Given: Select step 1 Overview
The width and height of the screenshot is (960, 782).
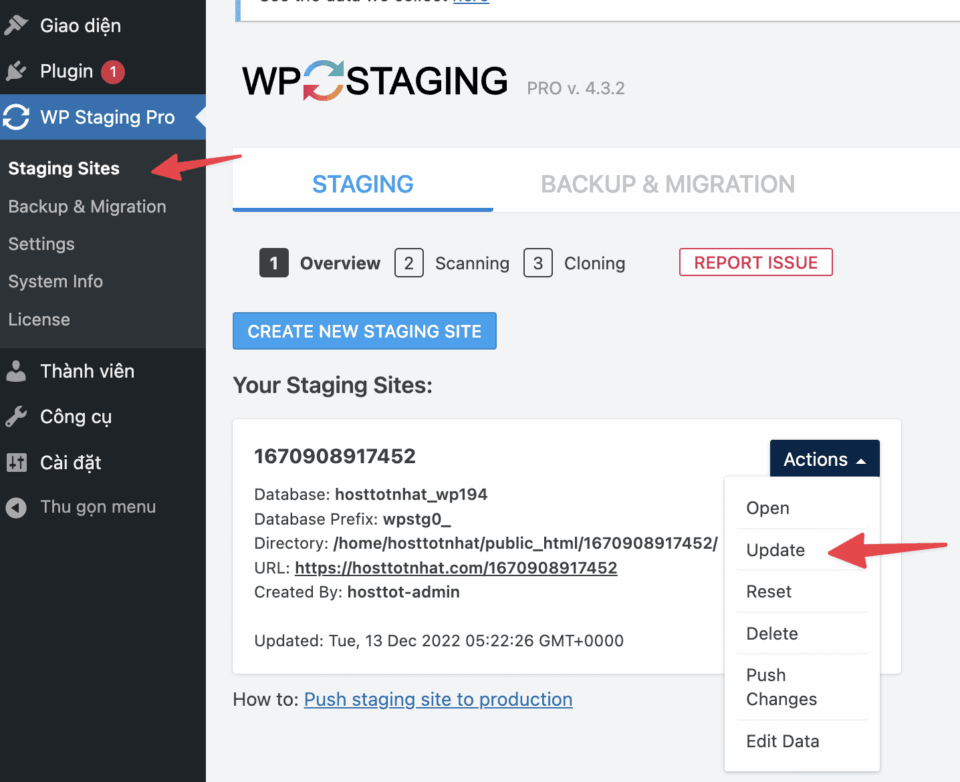Looking at the screenshot, I should coord(320,263).
